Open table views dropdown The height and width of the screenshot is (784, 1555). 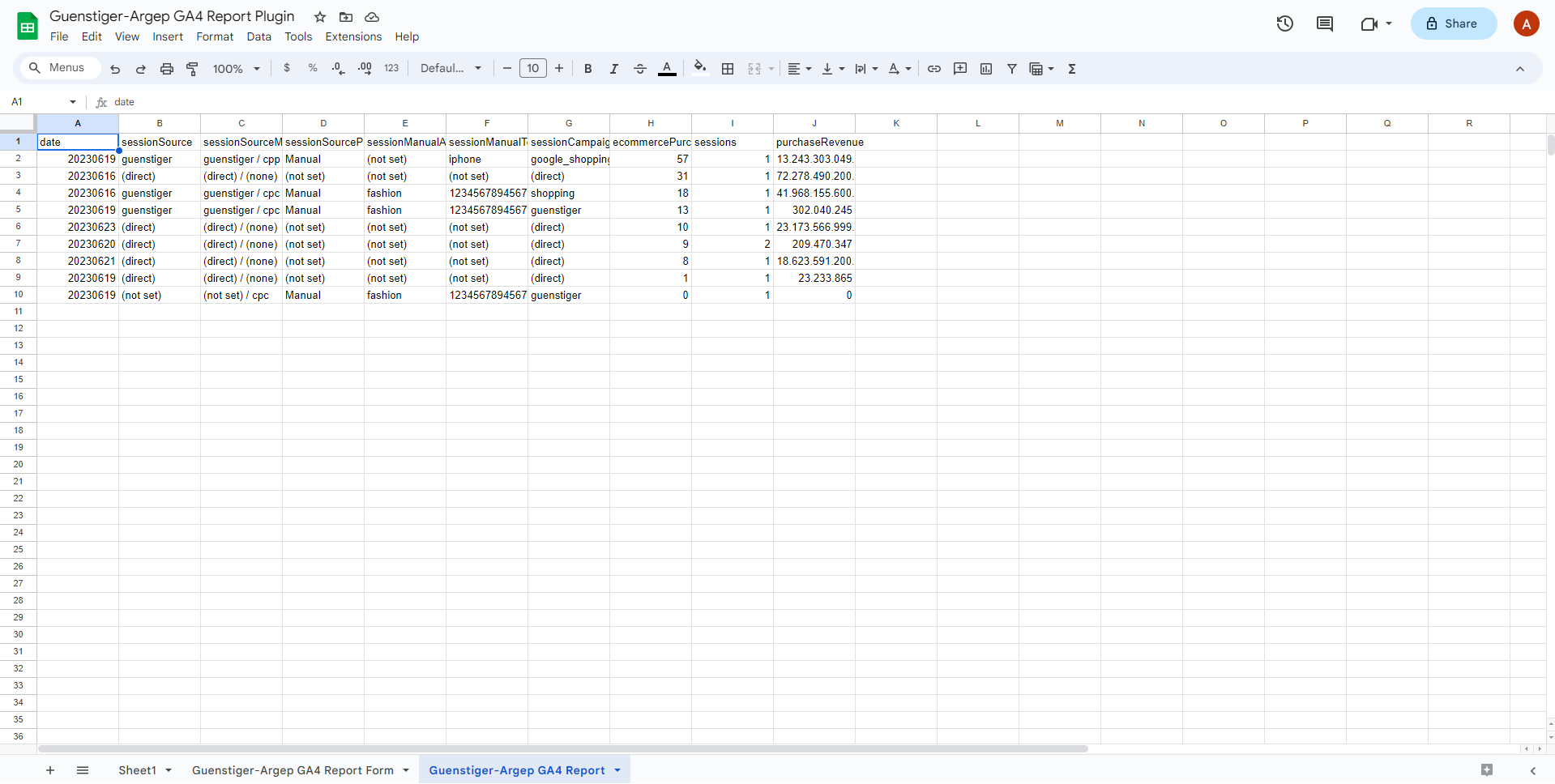(1041, 69)
